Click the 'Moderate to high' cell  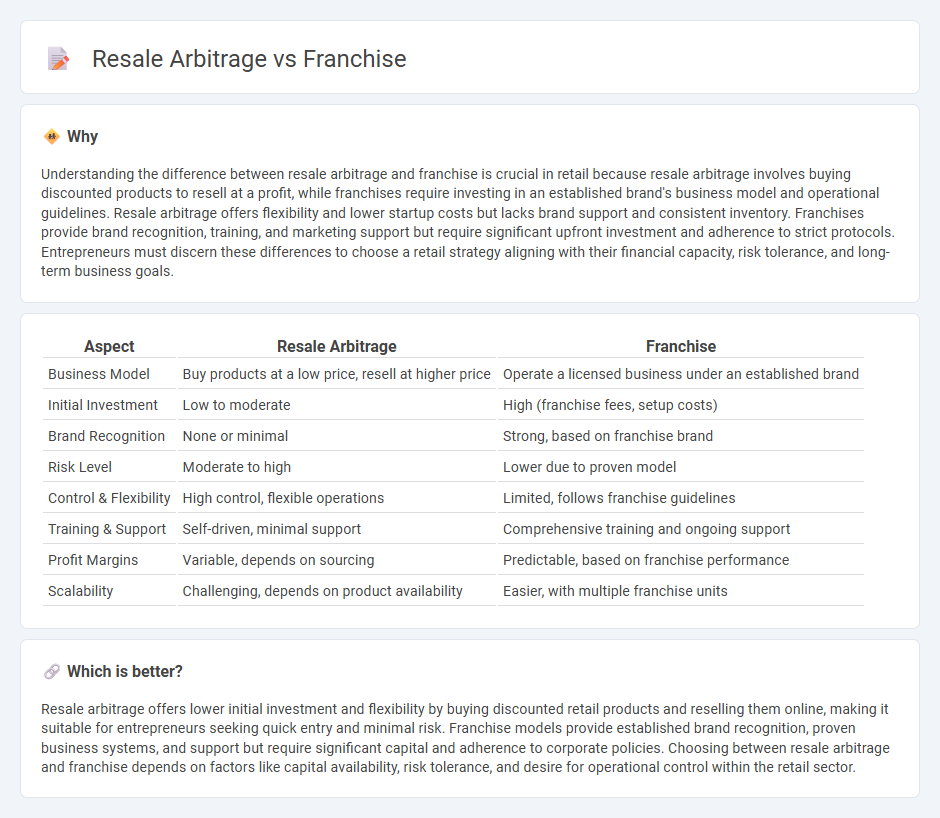click(x=337, y=467)
